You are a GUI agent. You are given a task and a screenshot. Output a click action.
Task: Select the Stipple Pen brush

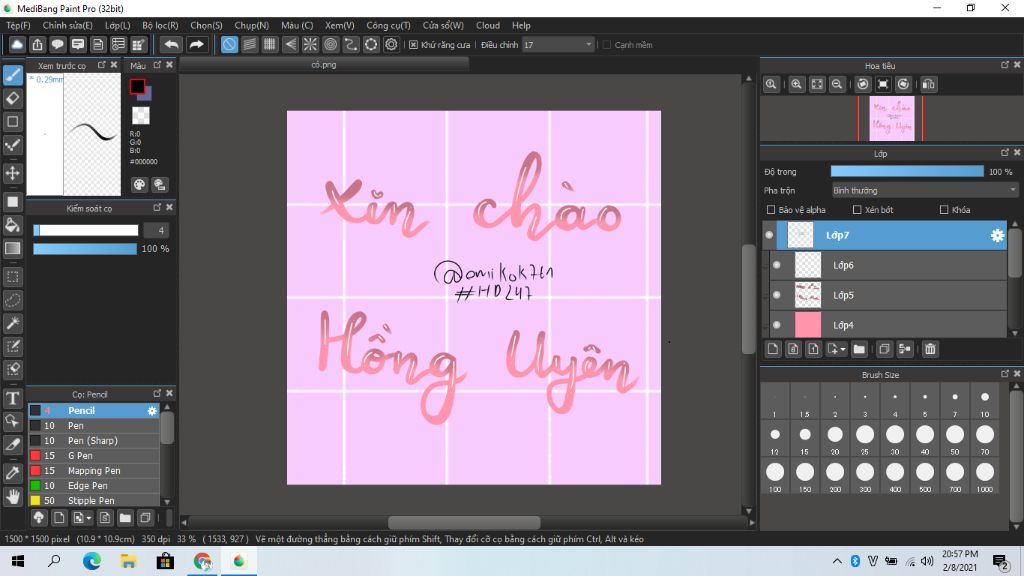pos(93,500)
